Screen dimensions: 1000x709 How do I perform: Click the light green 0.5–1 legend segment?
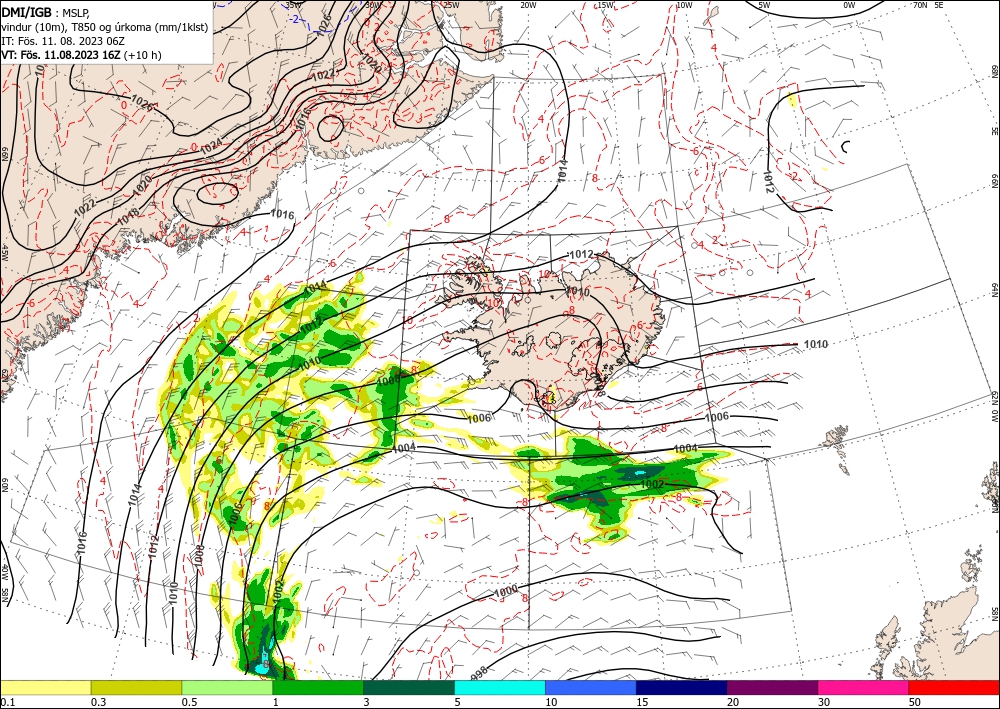pyautogui.click(x=227, y=687)
